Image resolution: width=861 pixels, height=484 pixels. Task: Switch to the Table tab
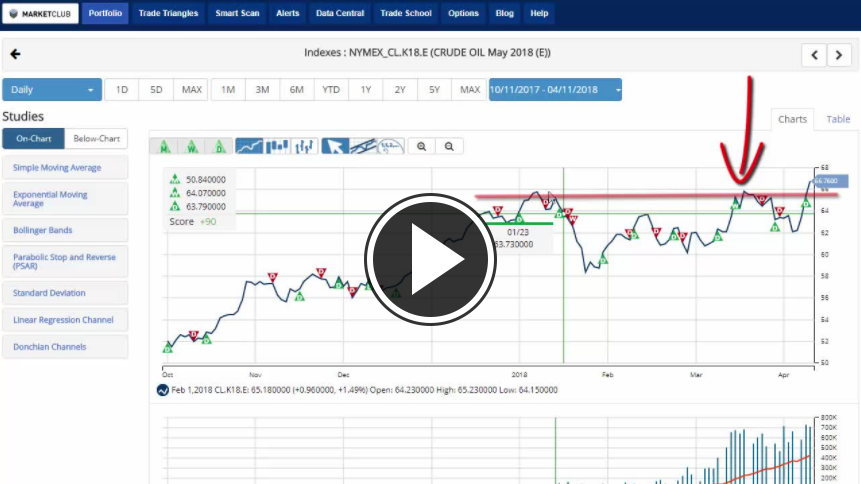(x=838, y=119)
